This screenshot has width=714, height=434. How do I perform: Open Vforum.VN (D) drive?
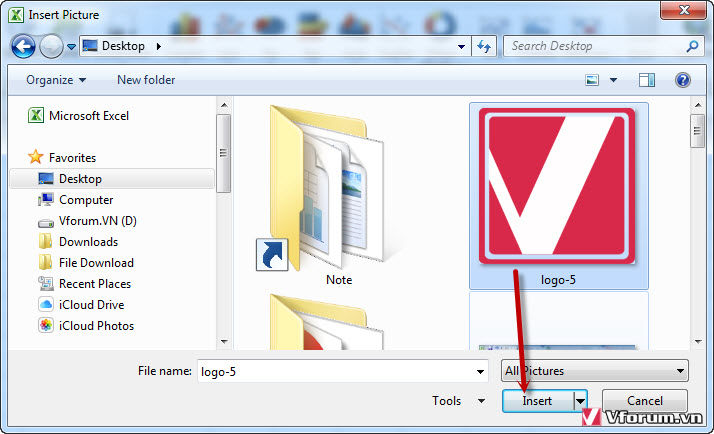point(97,221)
